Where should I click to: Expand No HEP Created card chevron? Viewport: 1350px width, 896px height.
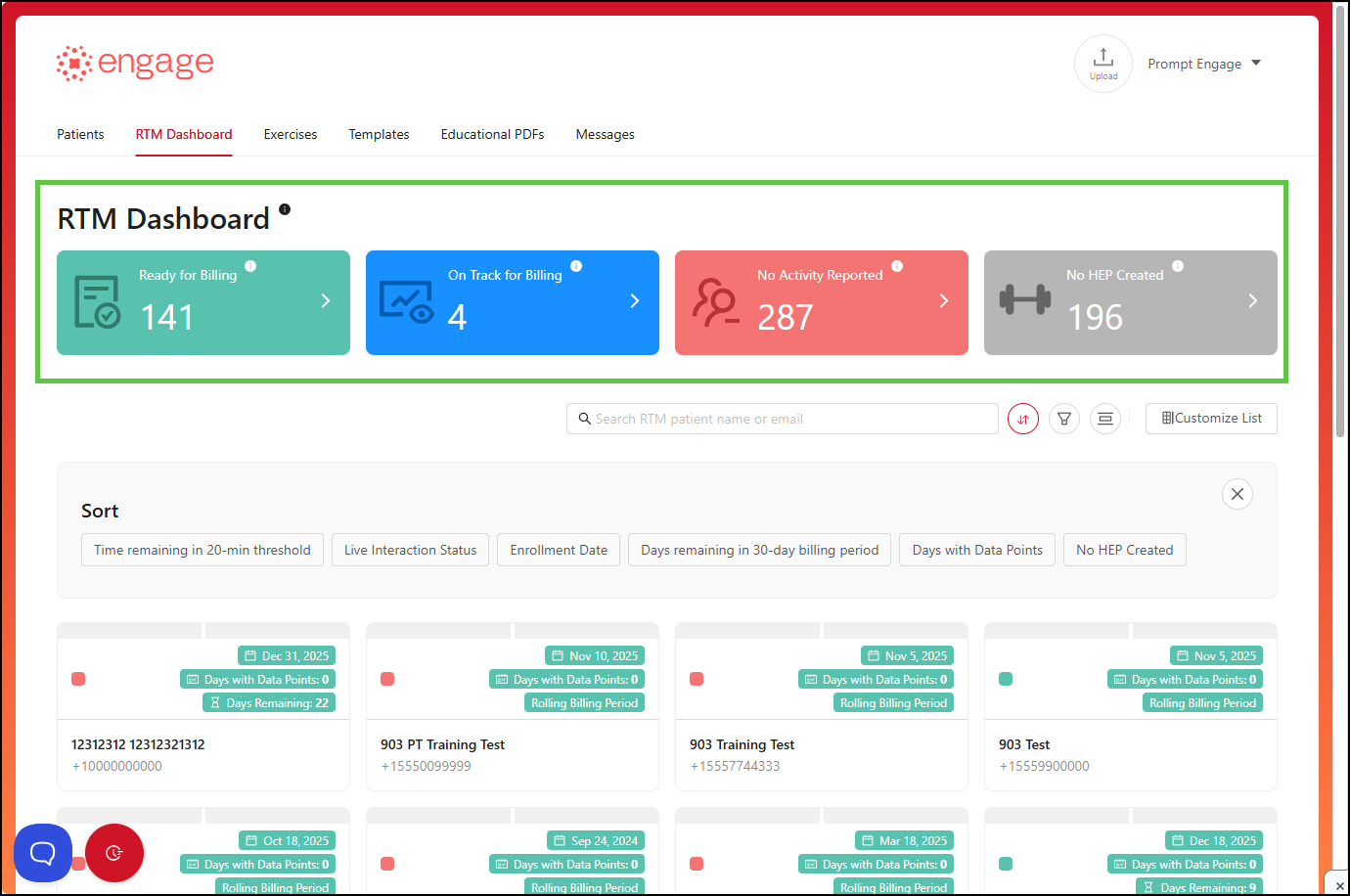coord(1253,300)
